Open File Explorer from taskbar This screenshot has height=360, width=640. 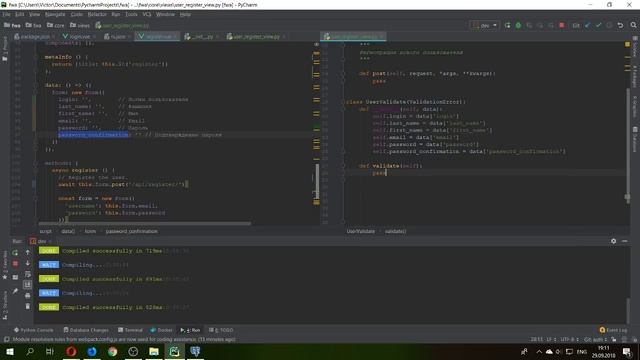click(154, 351)
